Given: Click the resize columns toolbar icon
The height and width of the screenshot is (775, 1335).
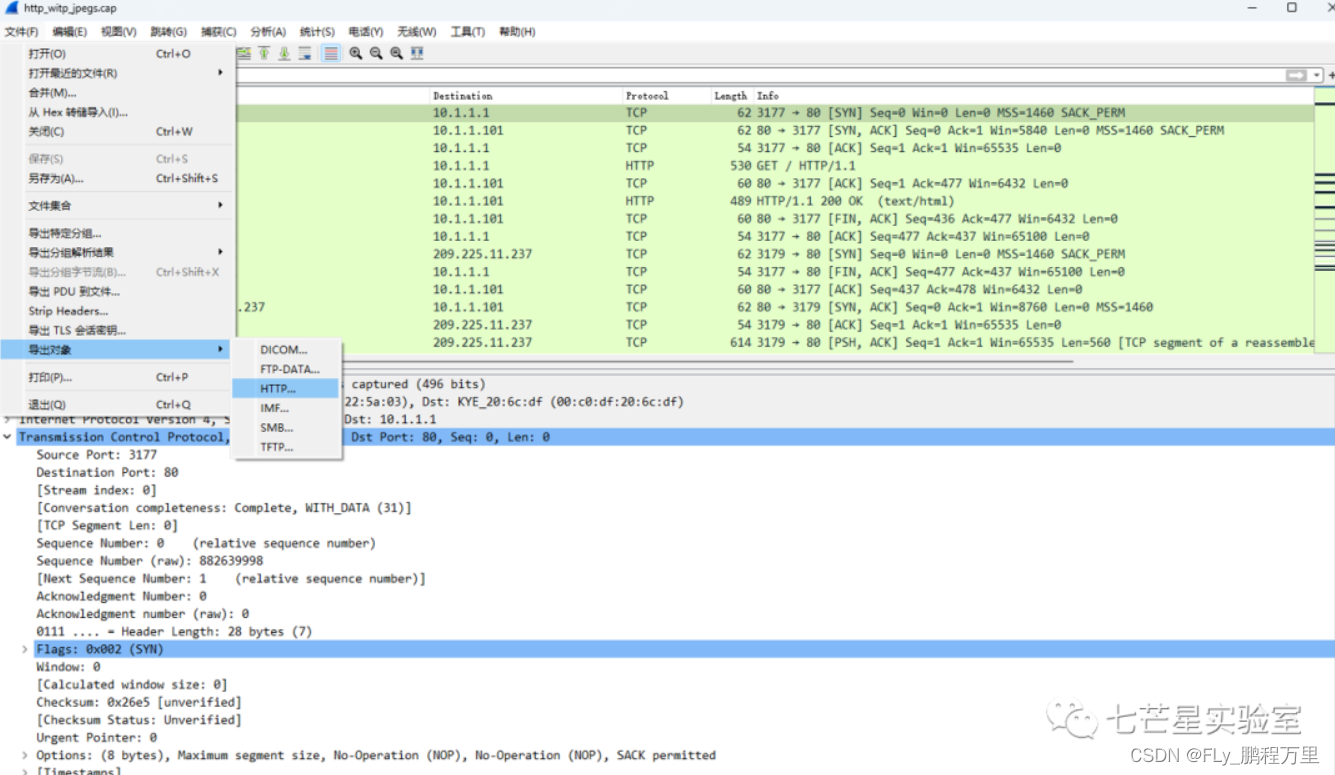Looking at the screenshot, I should 417,53.
